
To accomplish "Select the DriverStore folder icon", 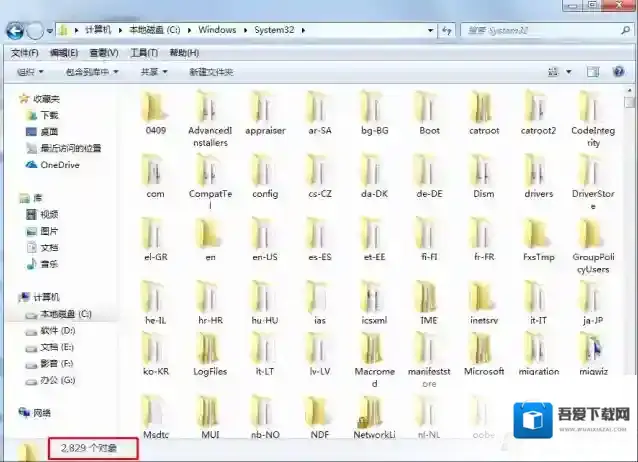I will [592, 170].
